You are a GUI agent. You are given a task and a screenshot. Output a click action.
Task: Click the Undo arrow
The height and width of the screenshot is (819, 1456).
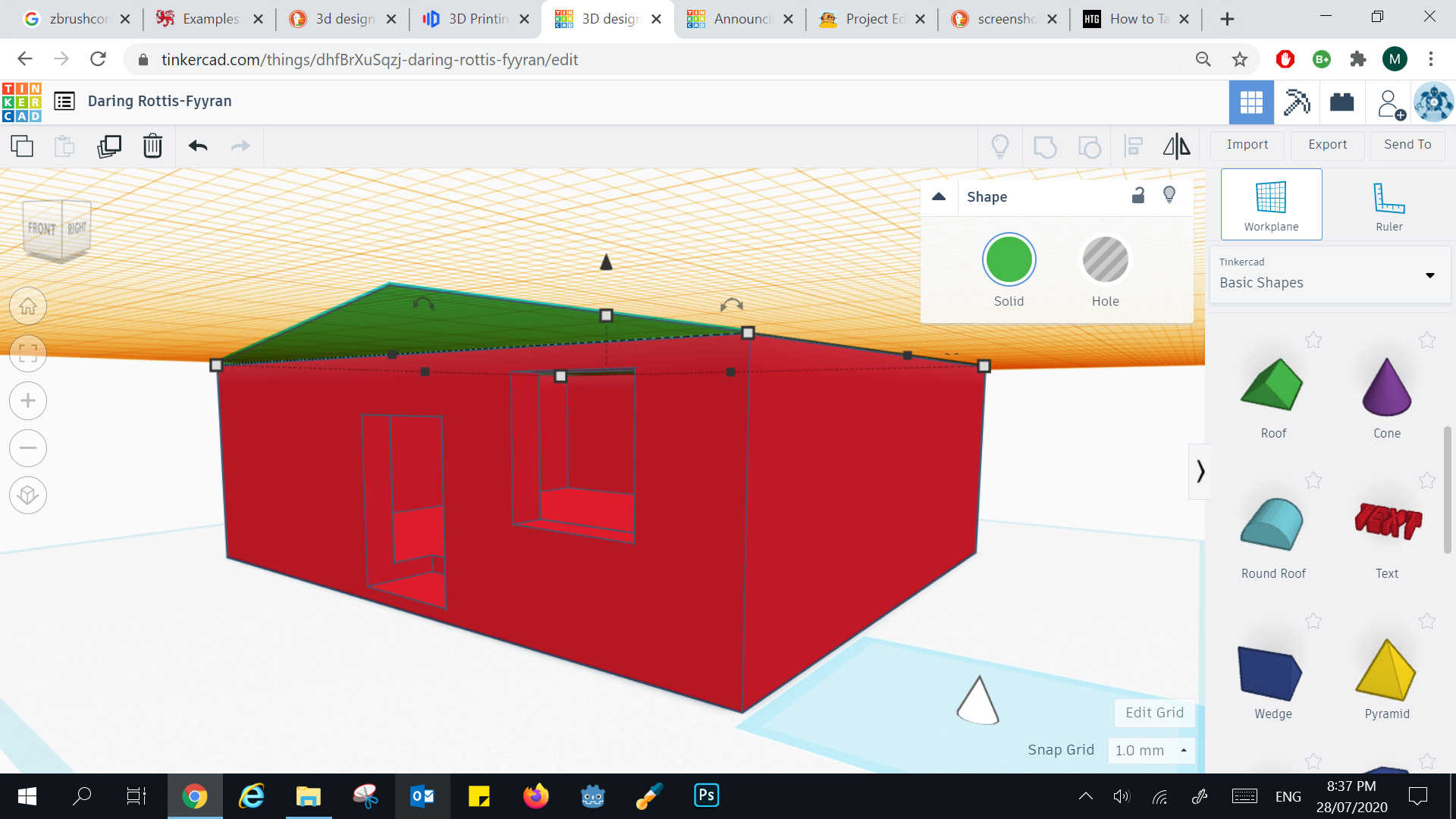pos(198,146)
